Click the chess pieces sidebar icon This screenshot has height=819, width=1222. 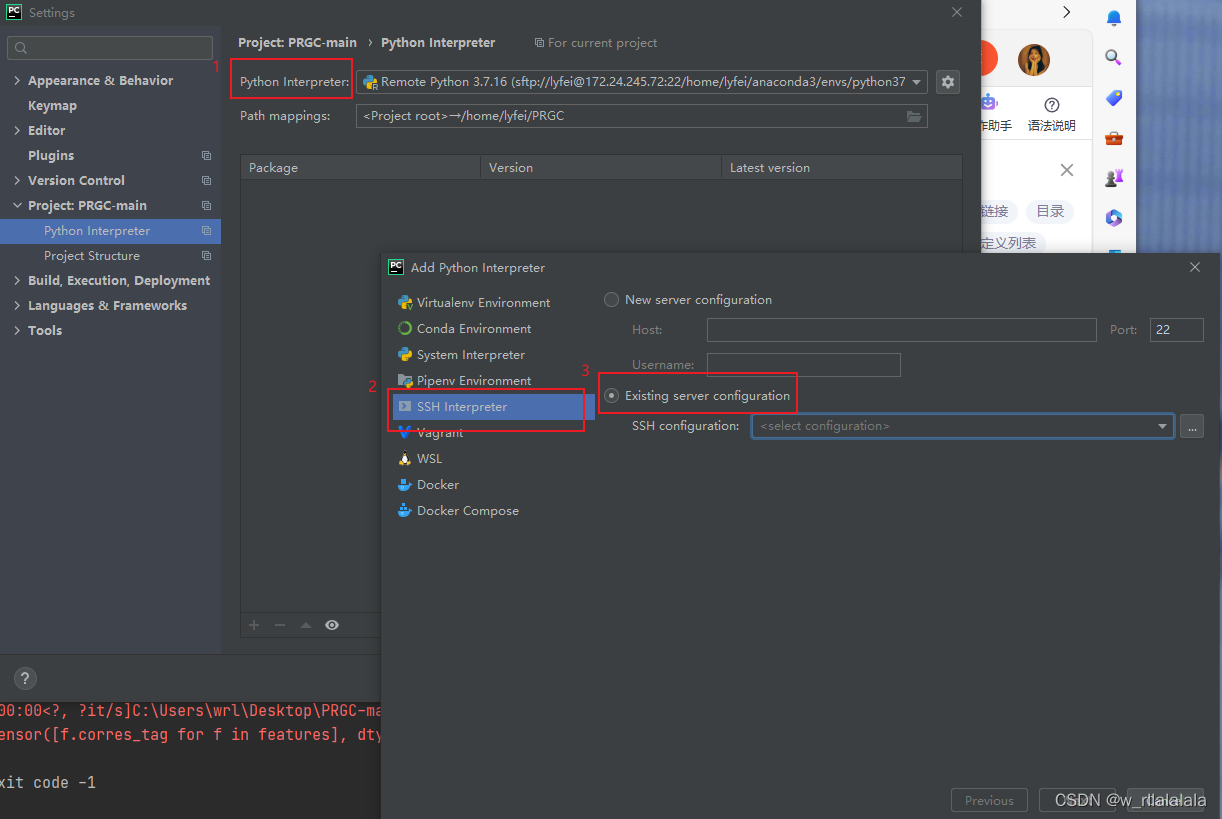point(1114,178)
